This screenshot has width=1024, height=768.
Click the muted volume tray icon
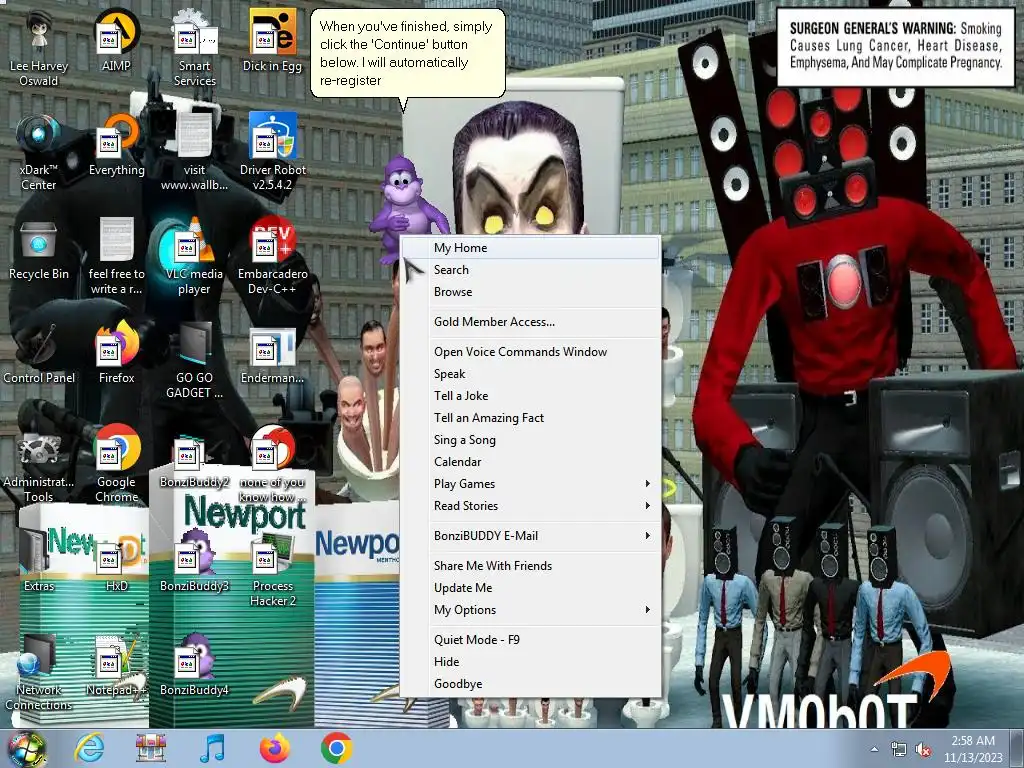coord(923,750)
